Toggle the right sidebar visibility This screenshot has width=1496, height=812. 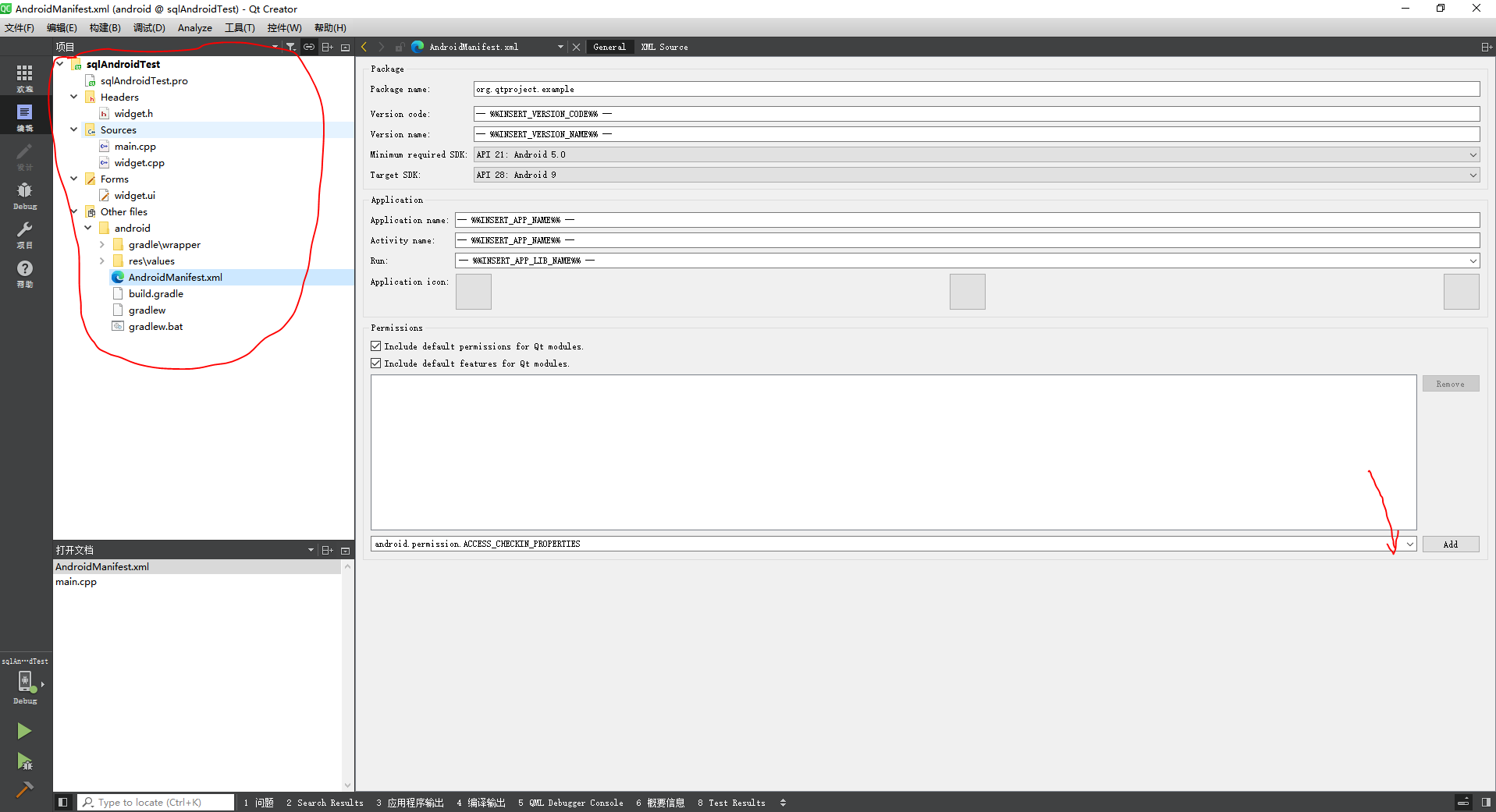1486,802
